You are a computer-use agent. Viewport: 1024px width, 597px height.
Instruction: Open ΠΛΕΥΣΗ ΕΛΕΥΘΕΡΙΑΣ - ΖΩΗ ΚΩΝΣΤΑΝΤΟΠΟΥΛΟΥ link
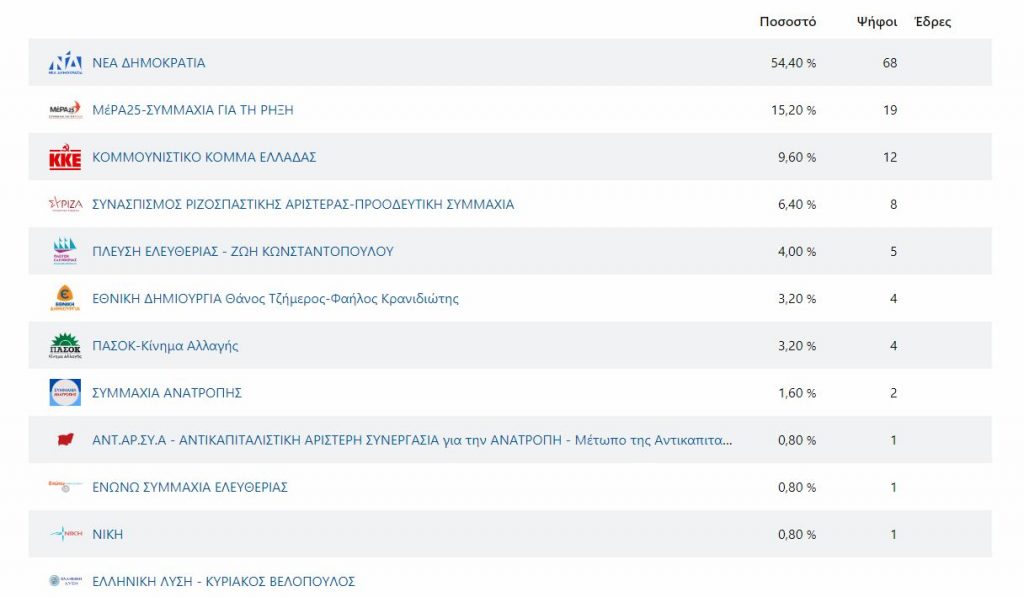(x=243, y=251)
